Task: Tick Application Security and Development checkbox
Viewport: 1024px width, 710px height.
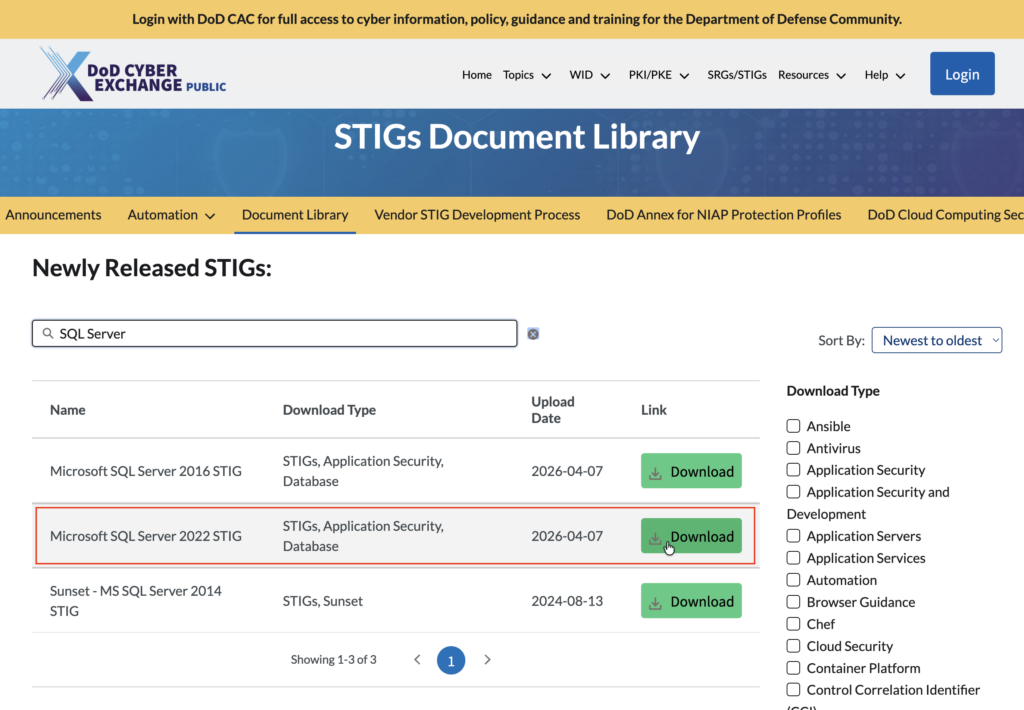Action: [793, 492]
